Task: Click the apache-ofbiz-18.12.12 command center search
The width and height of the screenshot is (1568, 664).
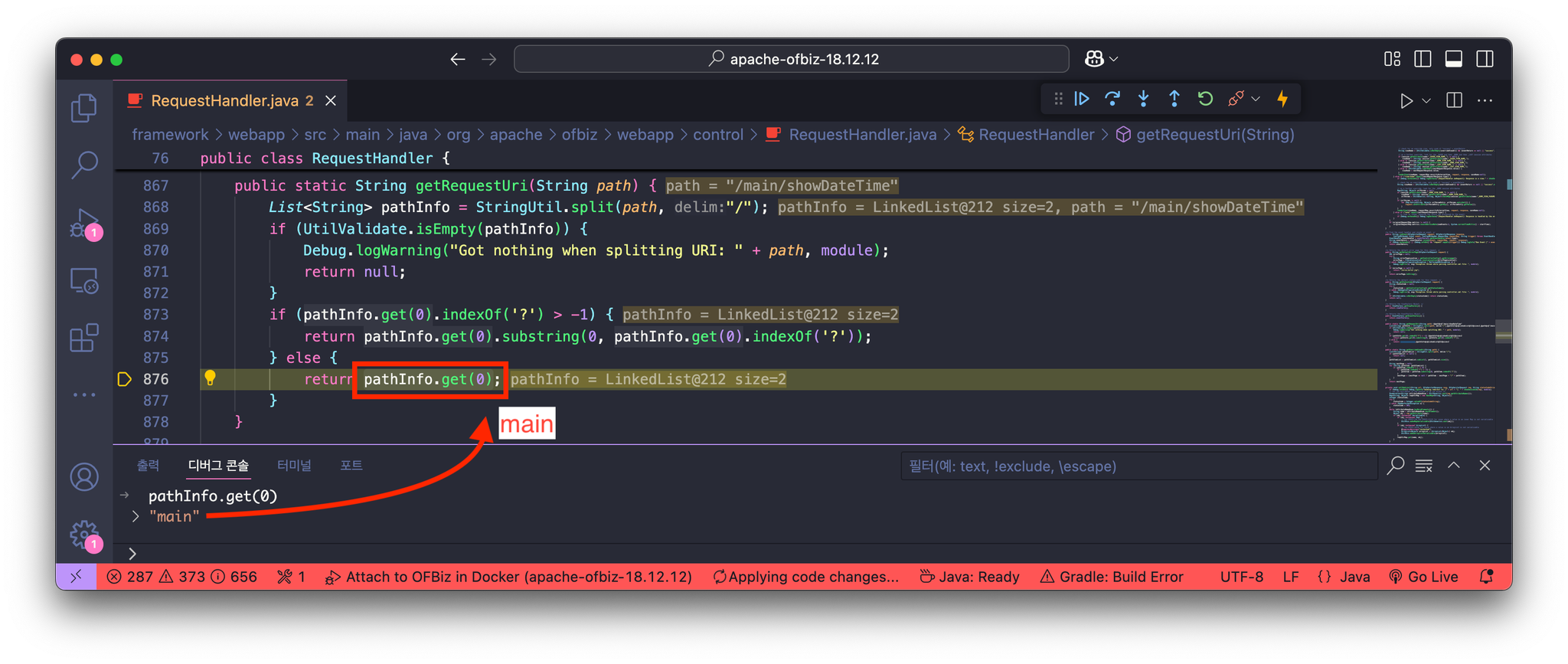Action: tap(792, 59)
